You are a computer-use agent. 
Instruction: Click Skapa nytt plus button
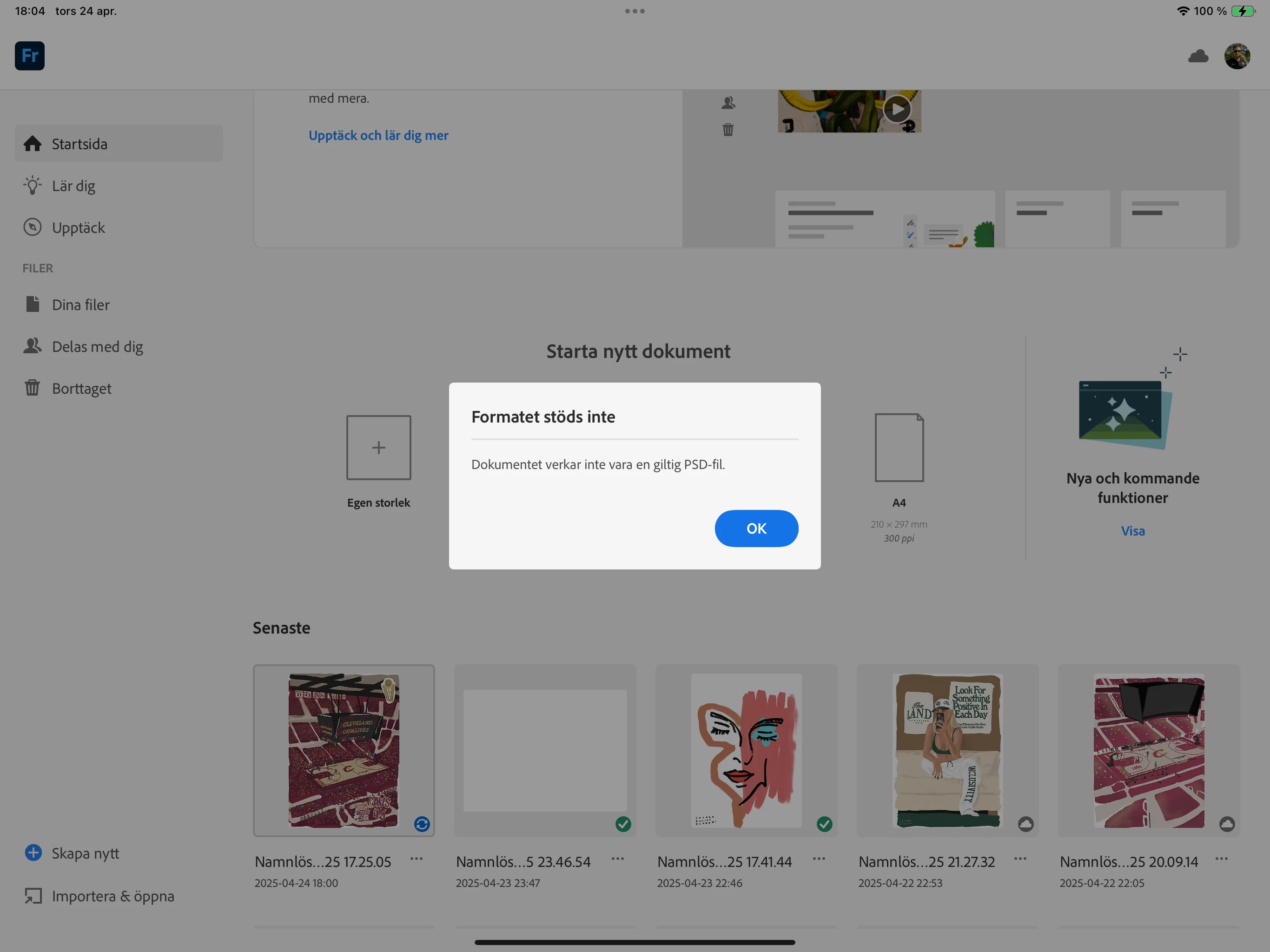33,853
